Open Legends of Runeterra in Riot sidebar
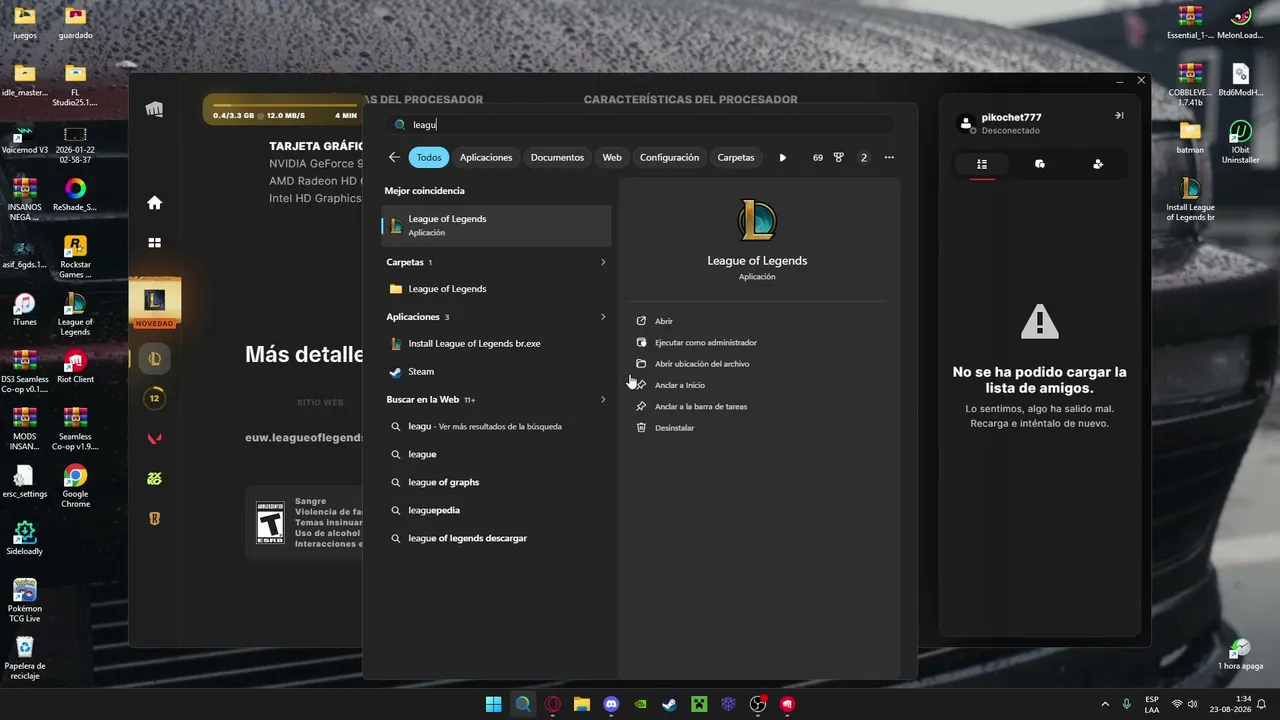 154,518
